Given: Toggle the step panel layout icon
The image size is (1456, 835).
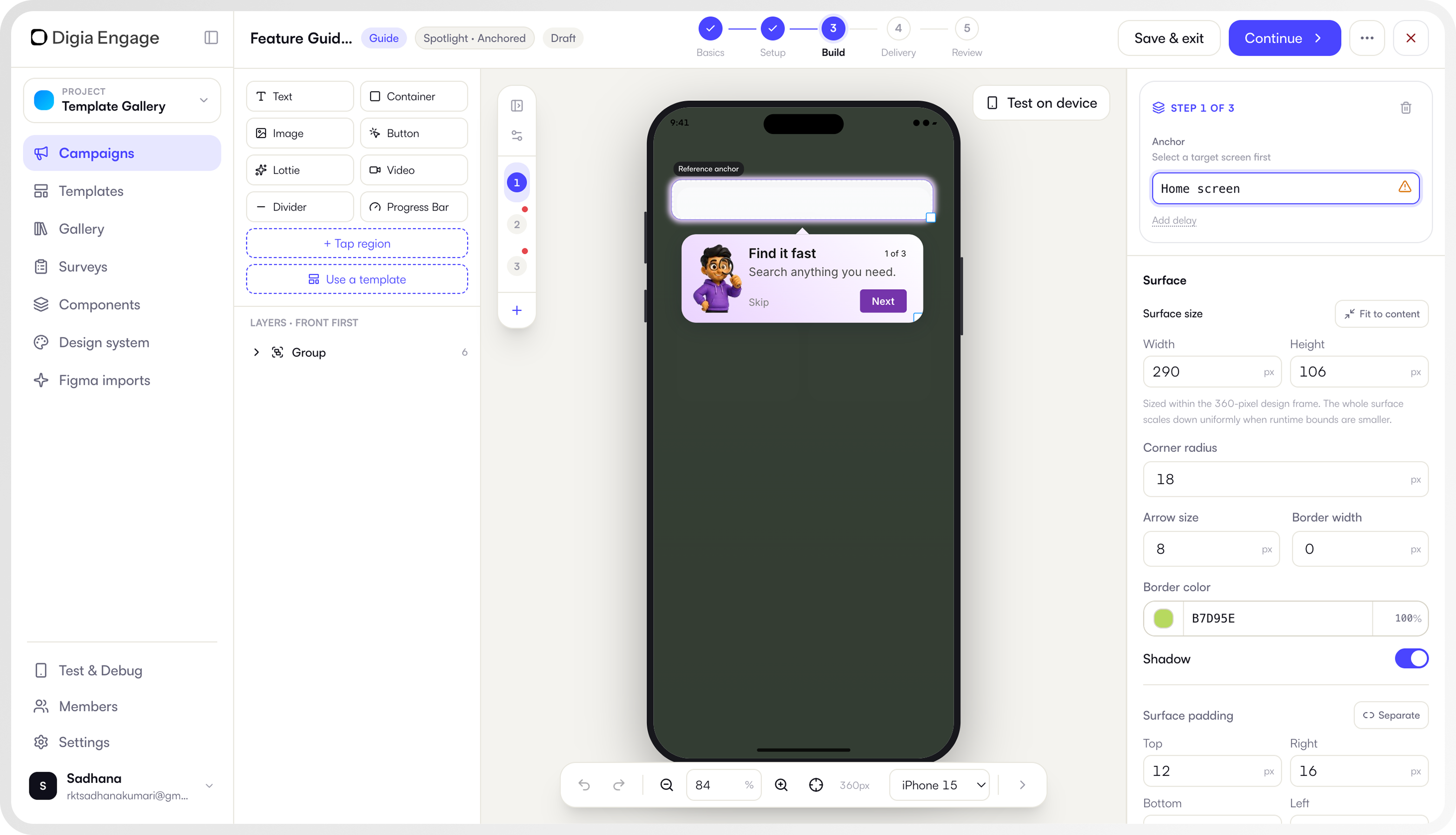Looking at the screenshot, I should [516, 106].
